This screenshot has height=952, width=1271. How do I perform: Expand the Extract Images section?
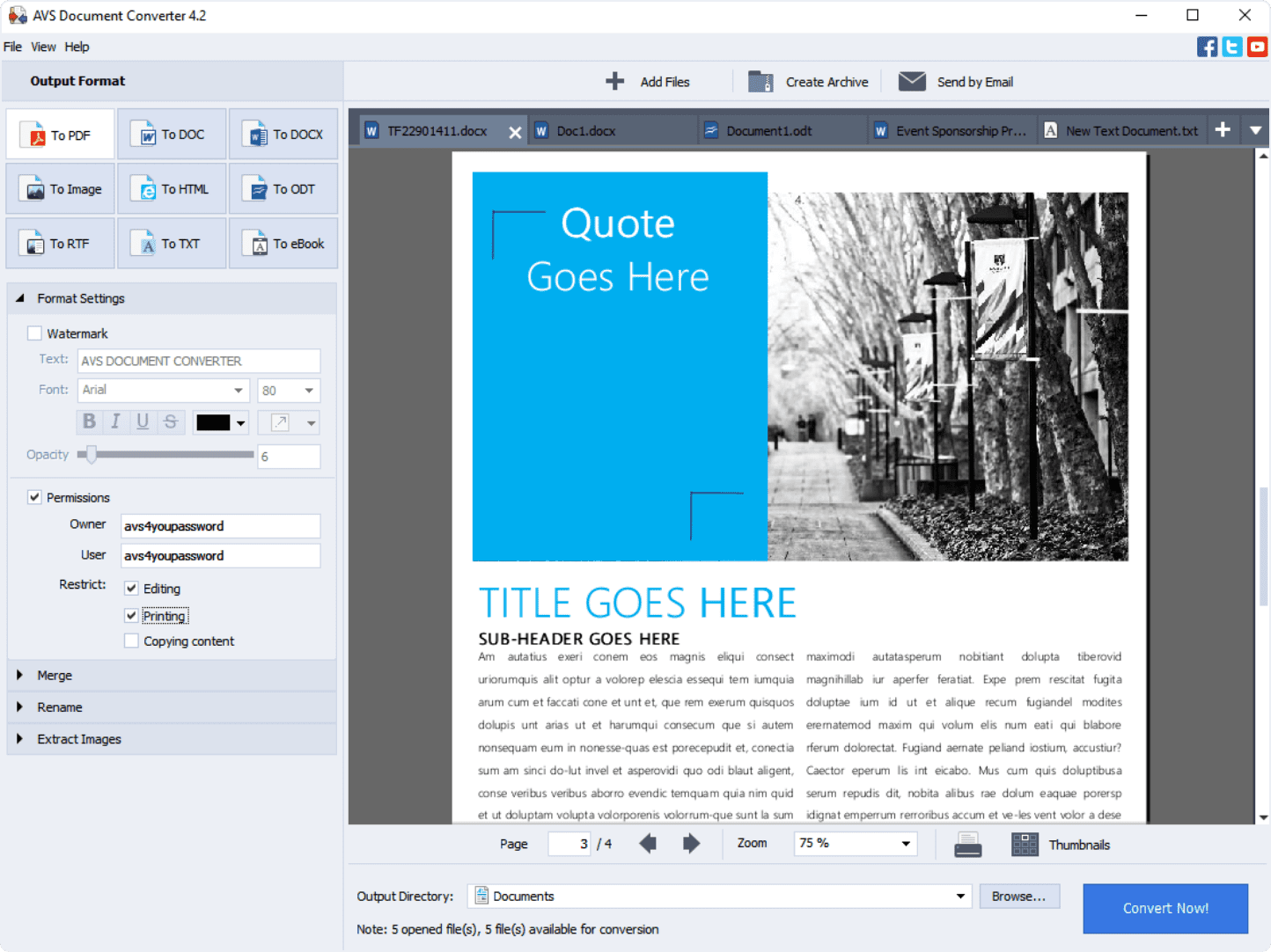point(19,739)
